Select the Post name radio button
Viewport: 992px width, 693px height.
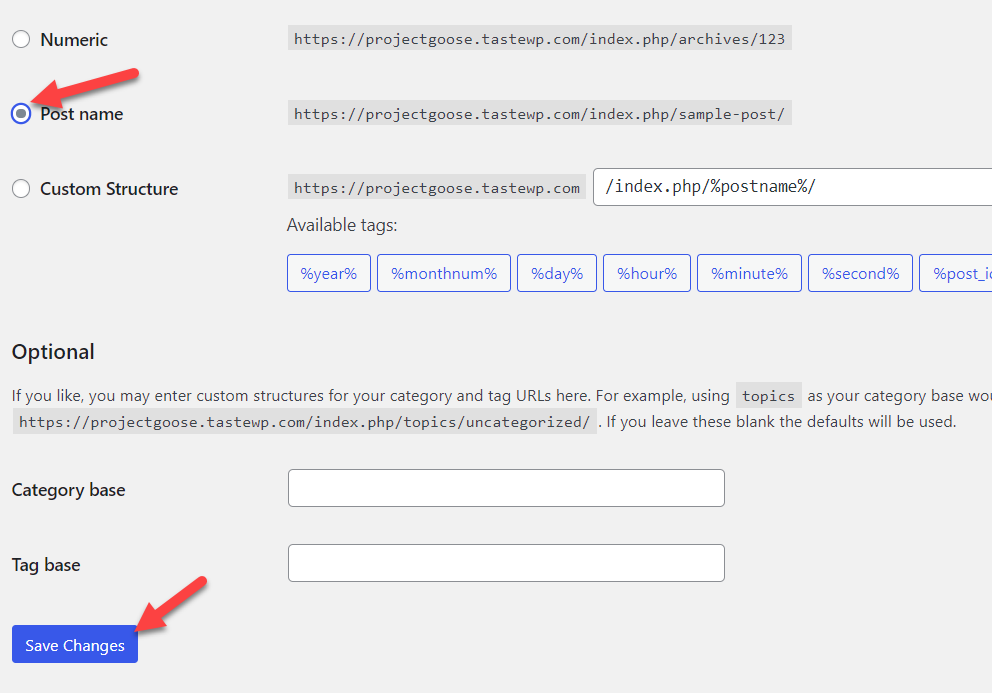(21, 114)
